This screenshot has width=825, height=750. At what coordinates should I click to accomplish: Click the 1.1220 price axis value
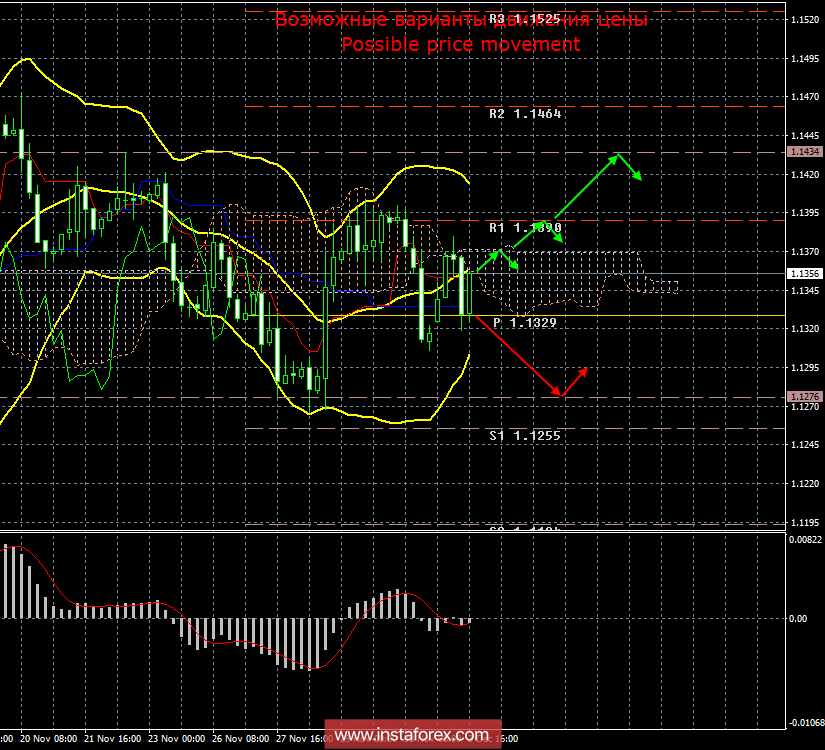point(805,484)
